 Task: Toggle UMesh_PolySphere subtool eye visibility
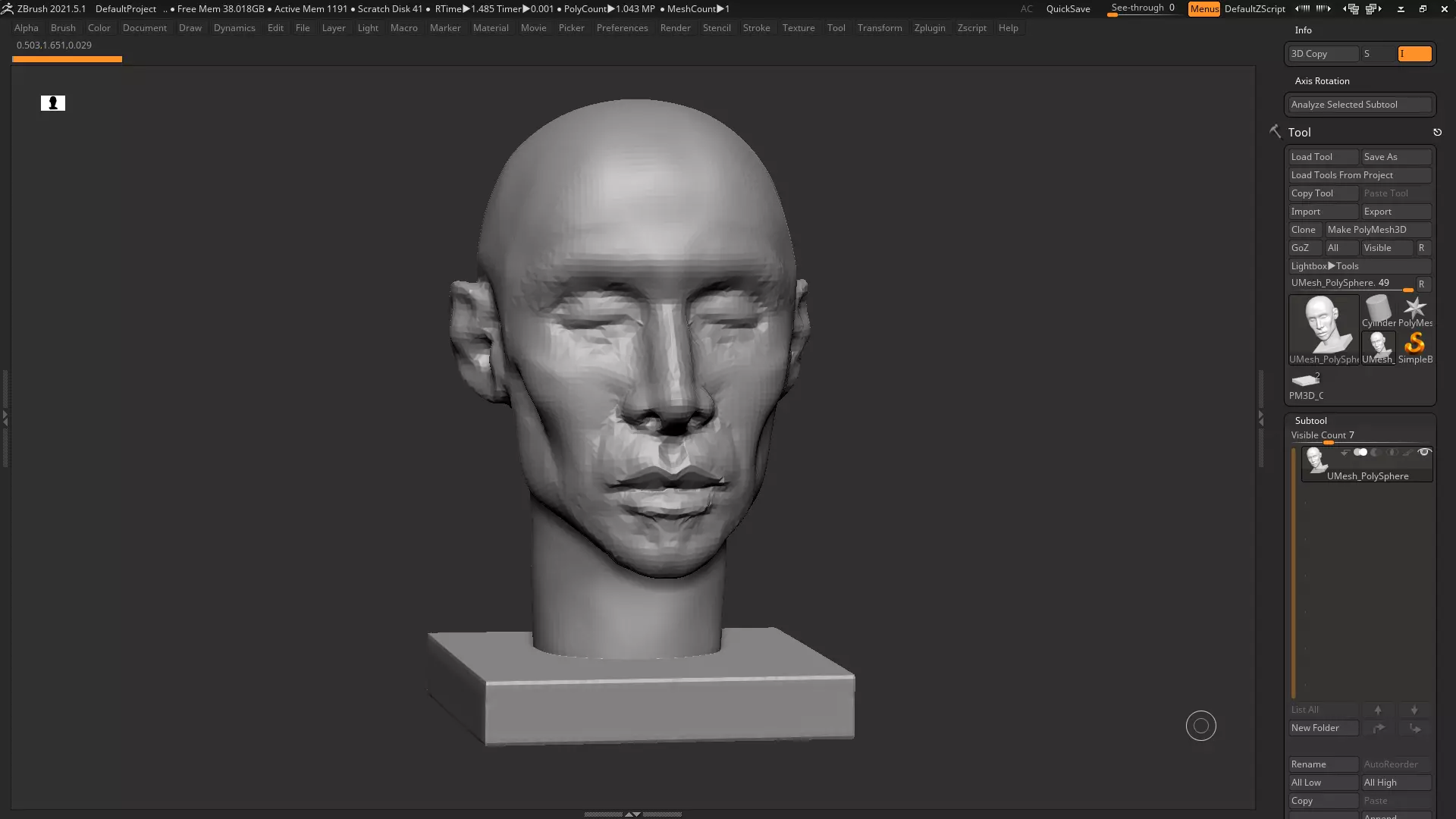pyautogui.click(x=1424, y=453)
